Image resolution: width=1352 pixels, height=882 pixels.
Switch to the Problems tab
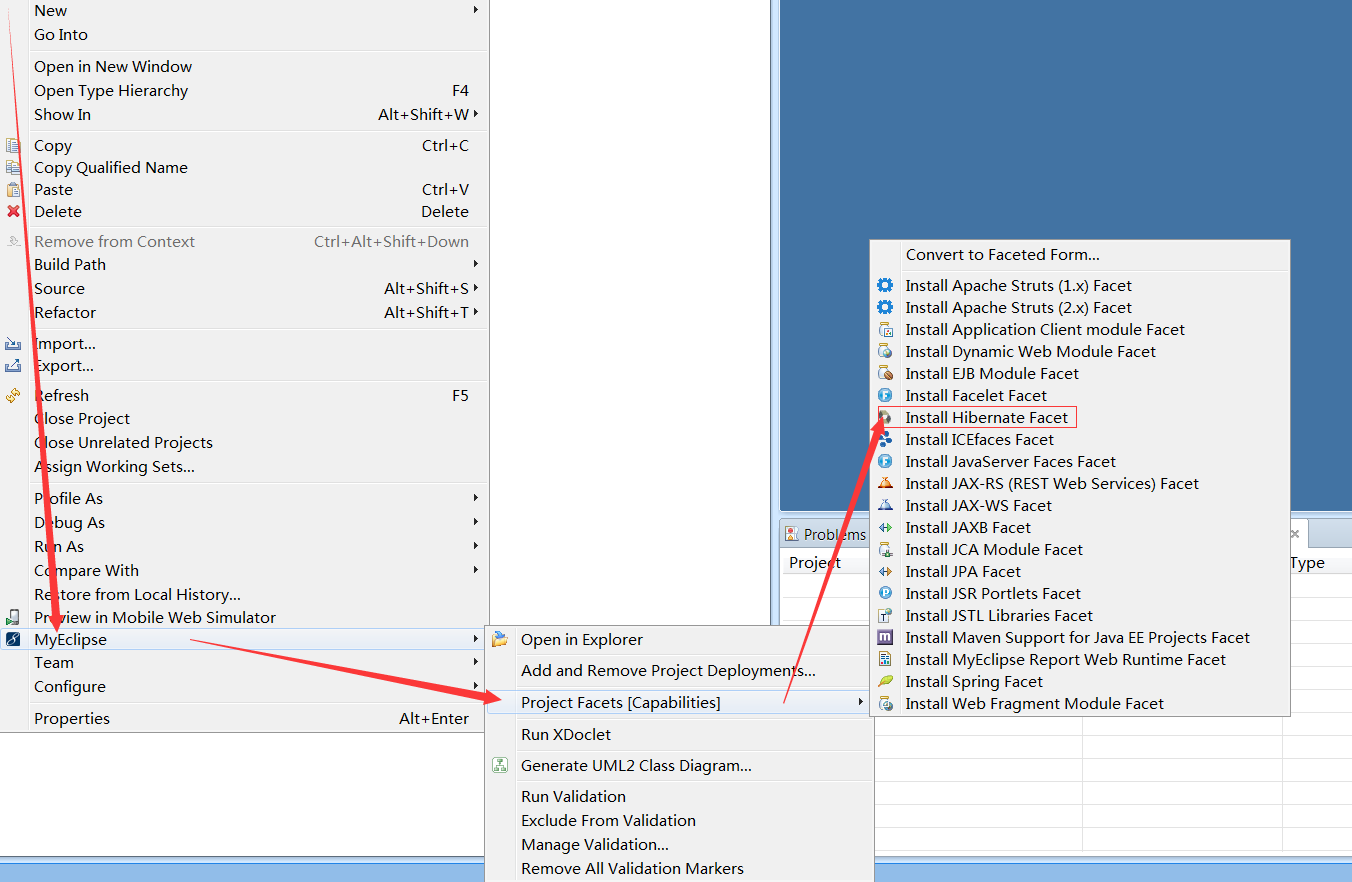tap(826, 534)
